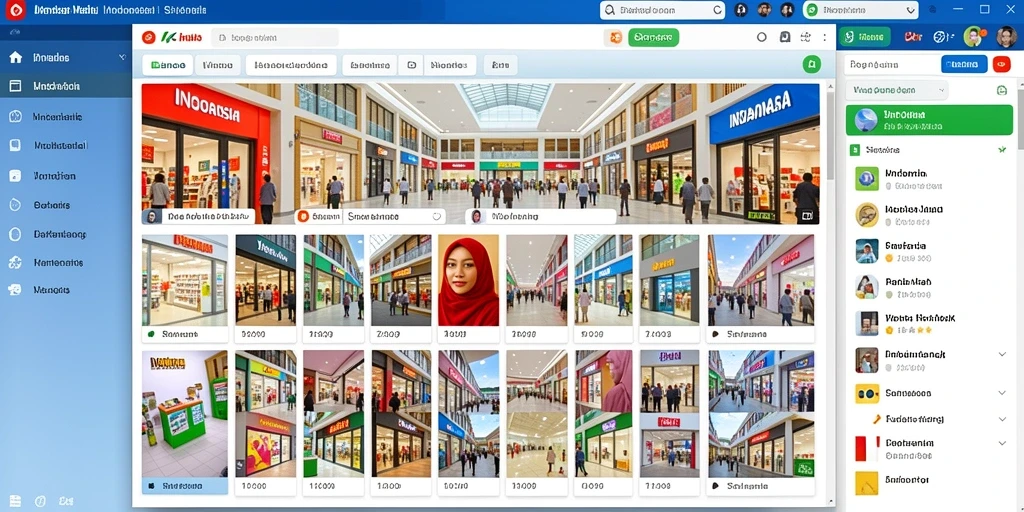Click the crosshair grid icon in the inner toolbar
This screenshot has width=1024, height=512.
click(806, 37)
